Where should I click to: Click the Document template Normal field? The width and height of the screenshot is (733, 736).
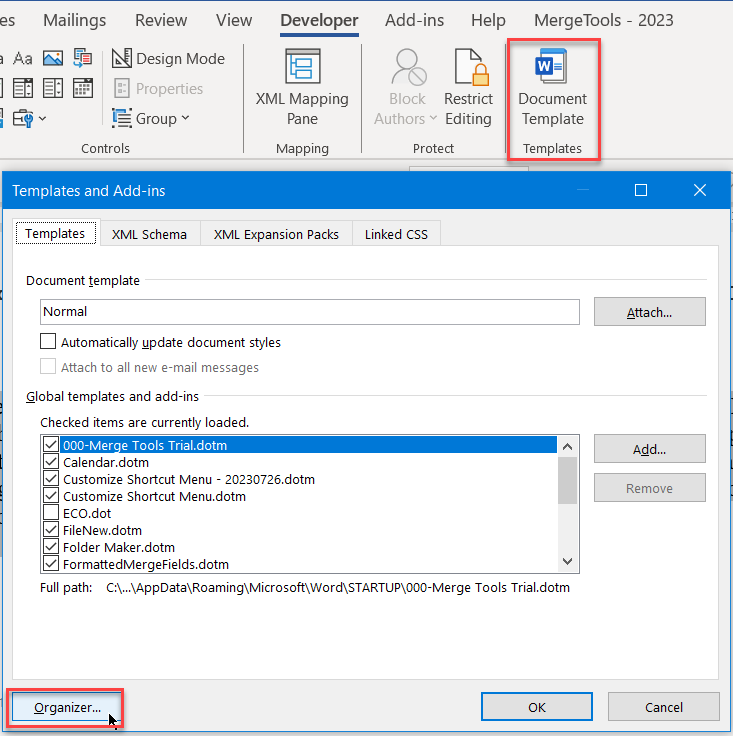click(x=310, y=312)
